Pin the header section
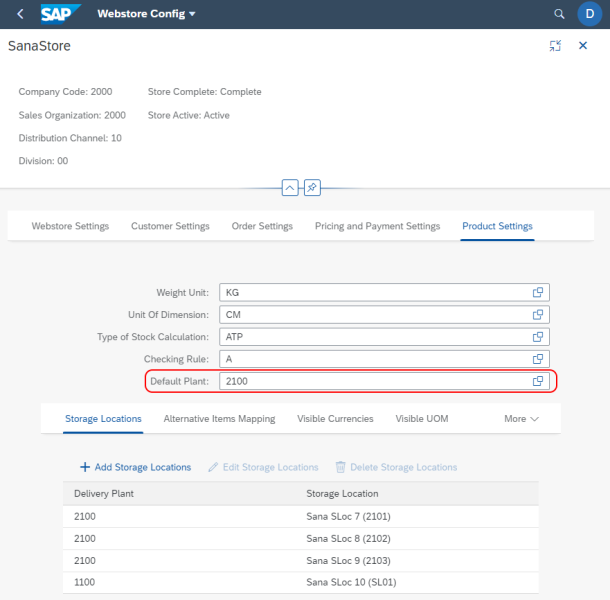Viewport: 610px width, 600px height. [312, 188]
